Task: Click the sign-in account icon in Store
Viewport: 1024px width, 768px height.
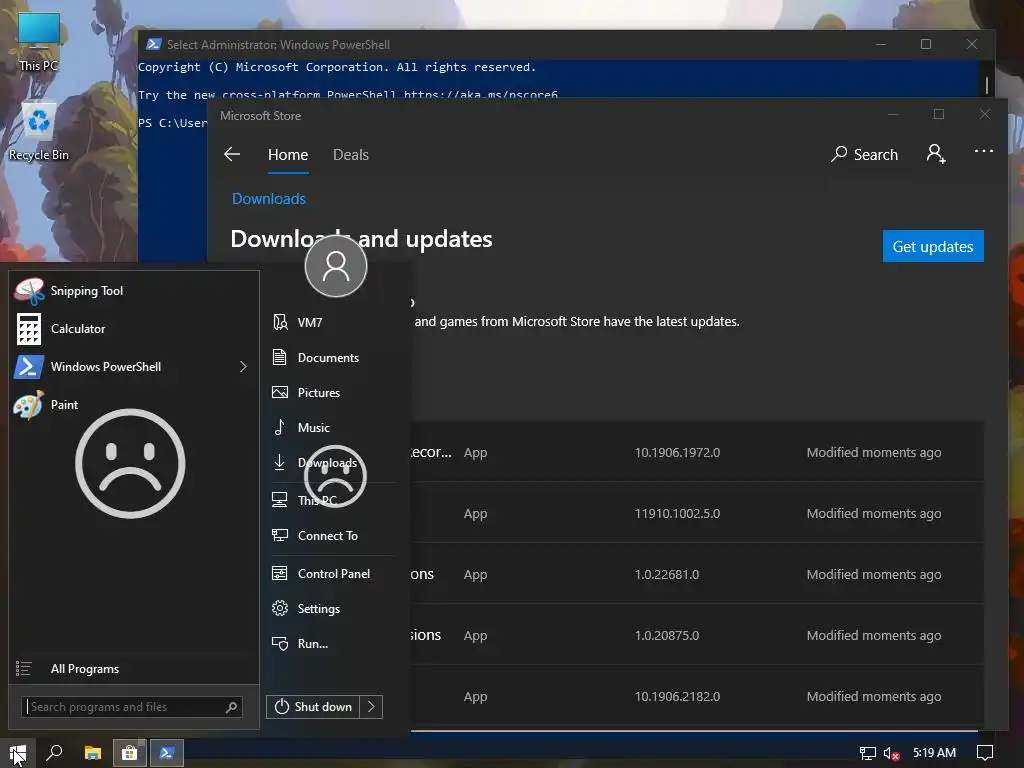Action: tap(936, 154)
